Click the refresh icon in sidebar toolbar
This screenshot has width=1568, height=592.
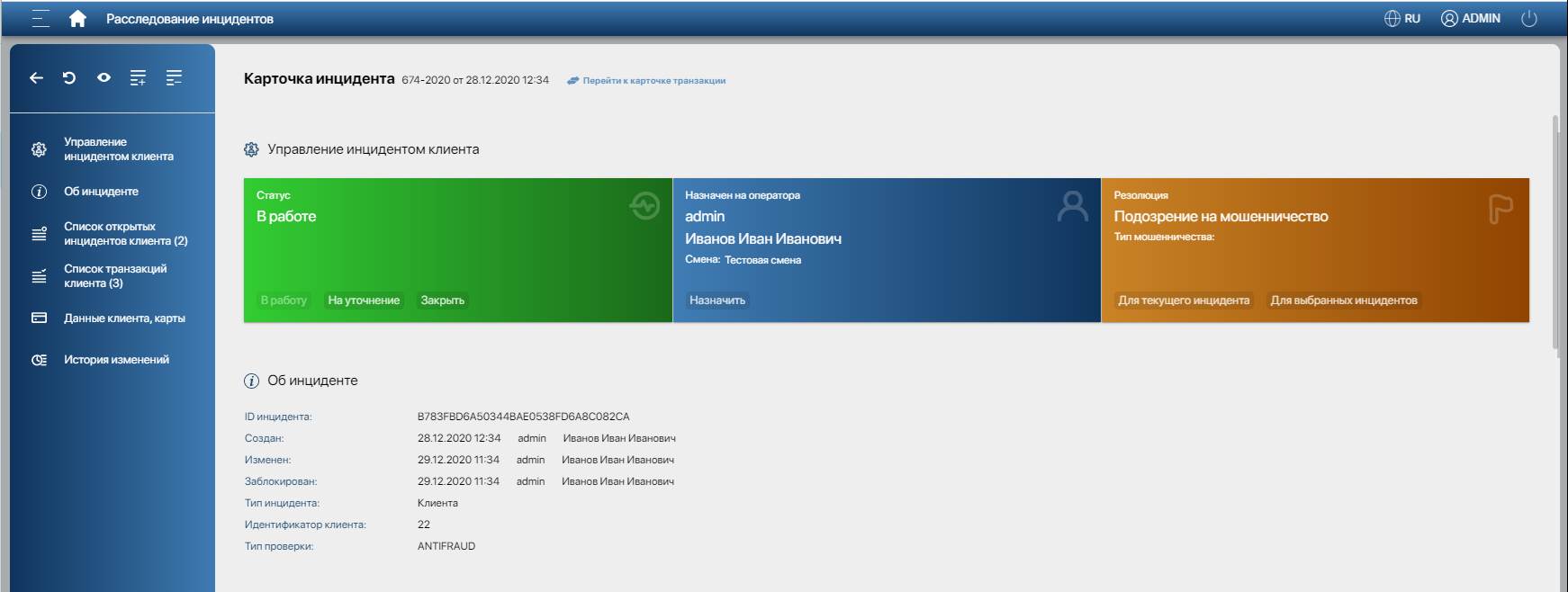(69, 78)
